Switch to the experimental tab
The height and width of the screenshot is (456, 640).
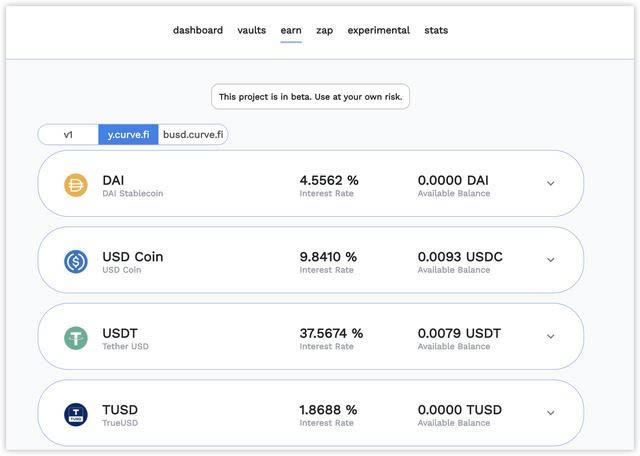click(x=378, y=31)
